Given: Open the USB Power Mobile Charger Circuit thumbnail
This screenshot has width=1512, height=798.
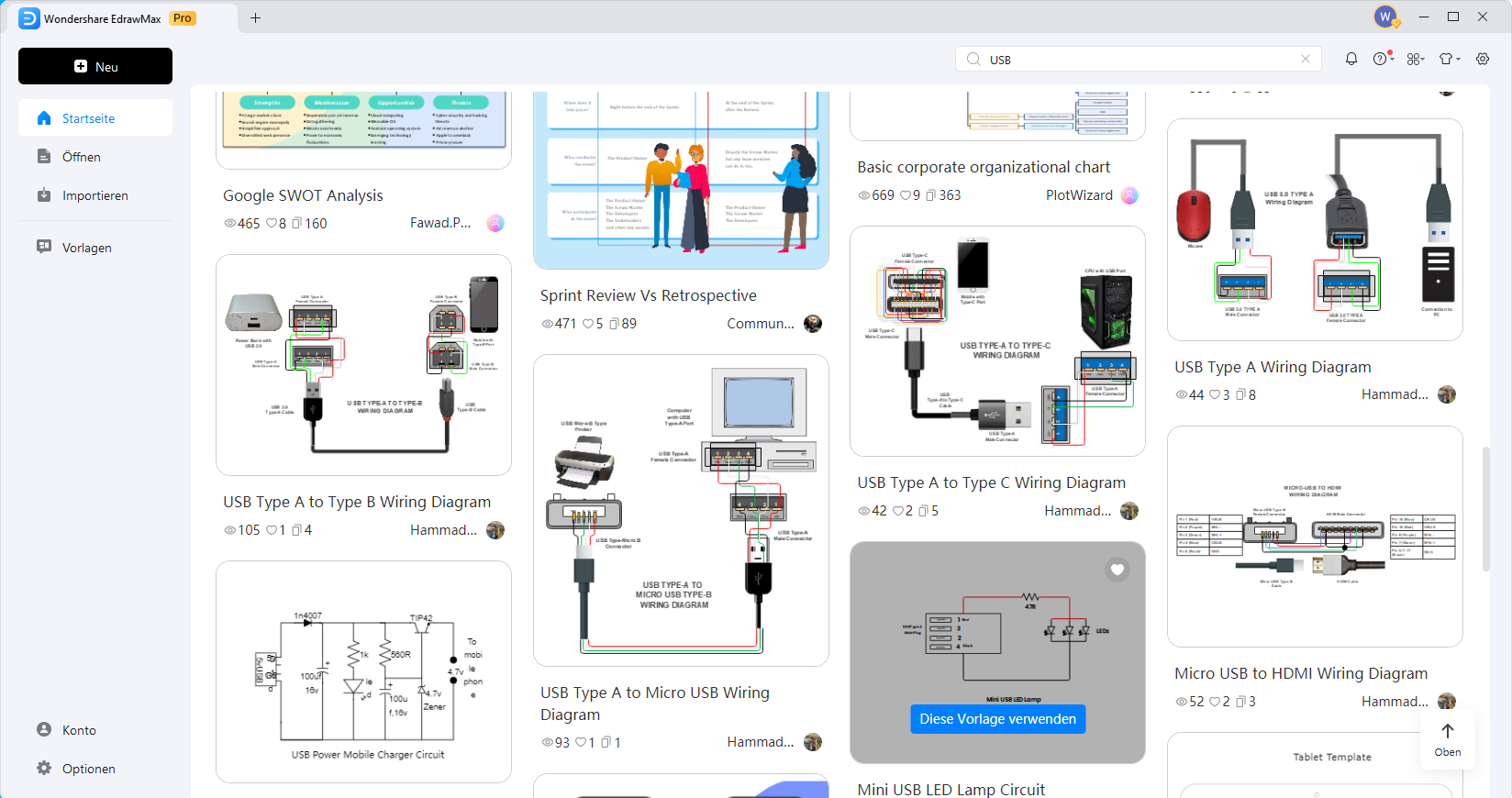Looking at the screenshot, I should [x=363, y=671].
